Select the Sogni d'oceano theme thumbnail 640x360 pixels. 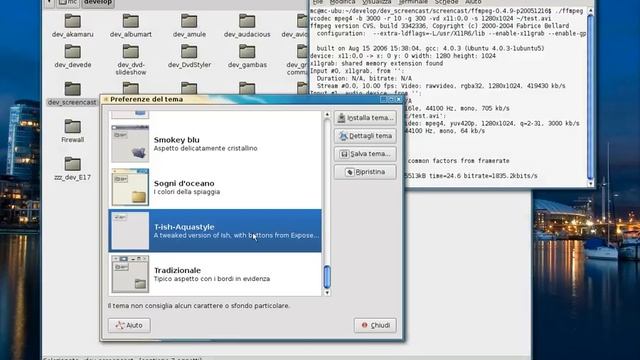point(130,187)
